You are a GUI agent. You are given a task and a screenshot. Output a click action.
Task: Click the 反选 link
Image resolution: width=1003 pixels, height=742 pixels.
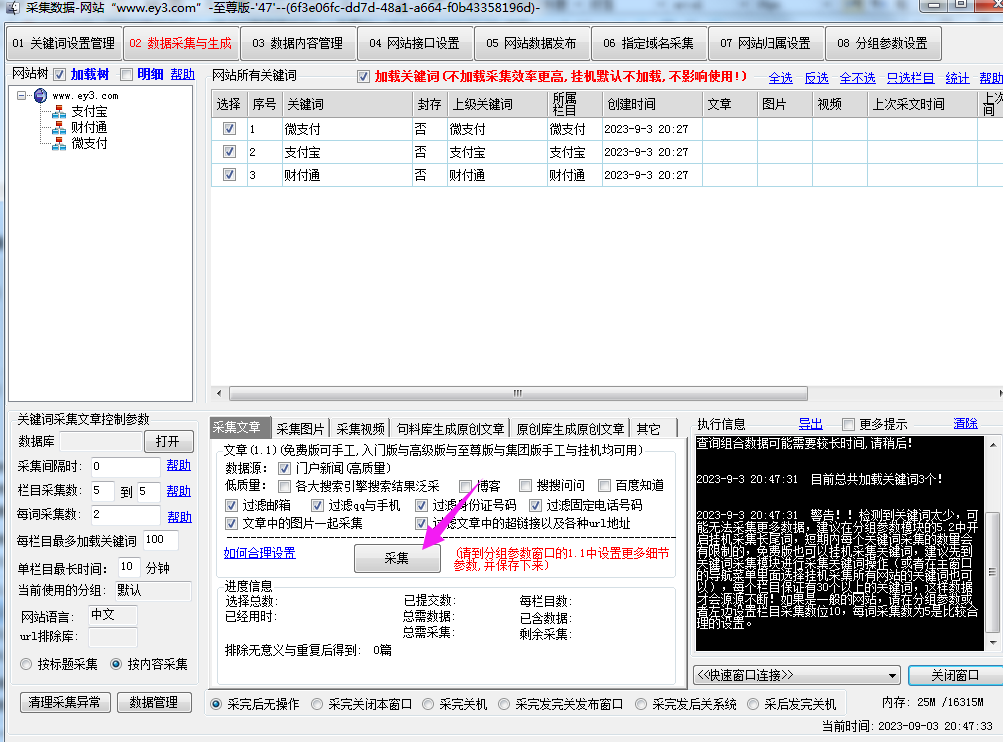(x=817, y=78)
